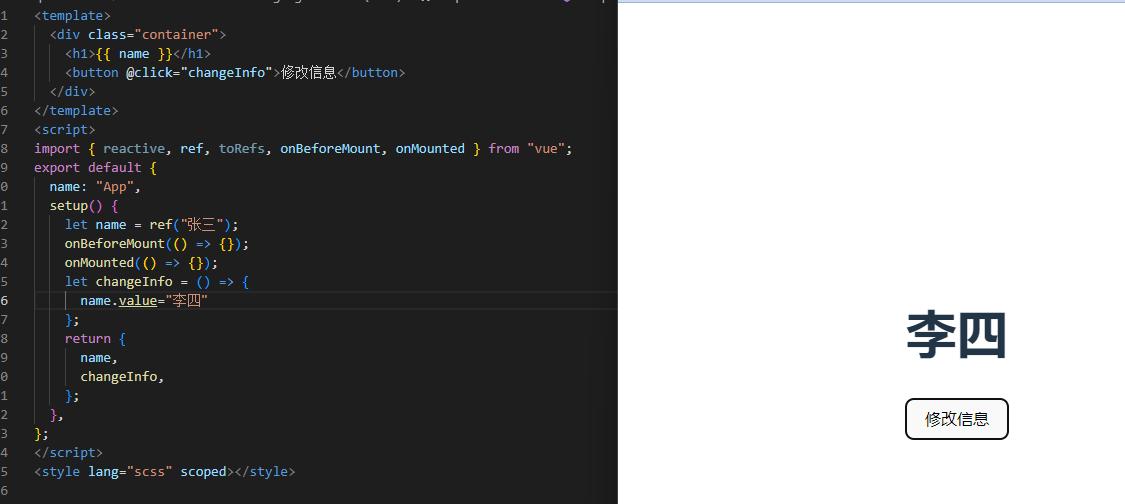Screen dimensions: 1125x504
Task: Click the export default line
Action: coord(95,167)
